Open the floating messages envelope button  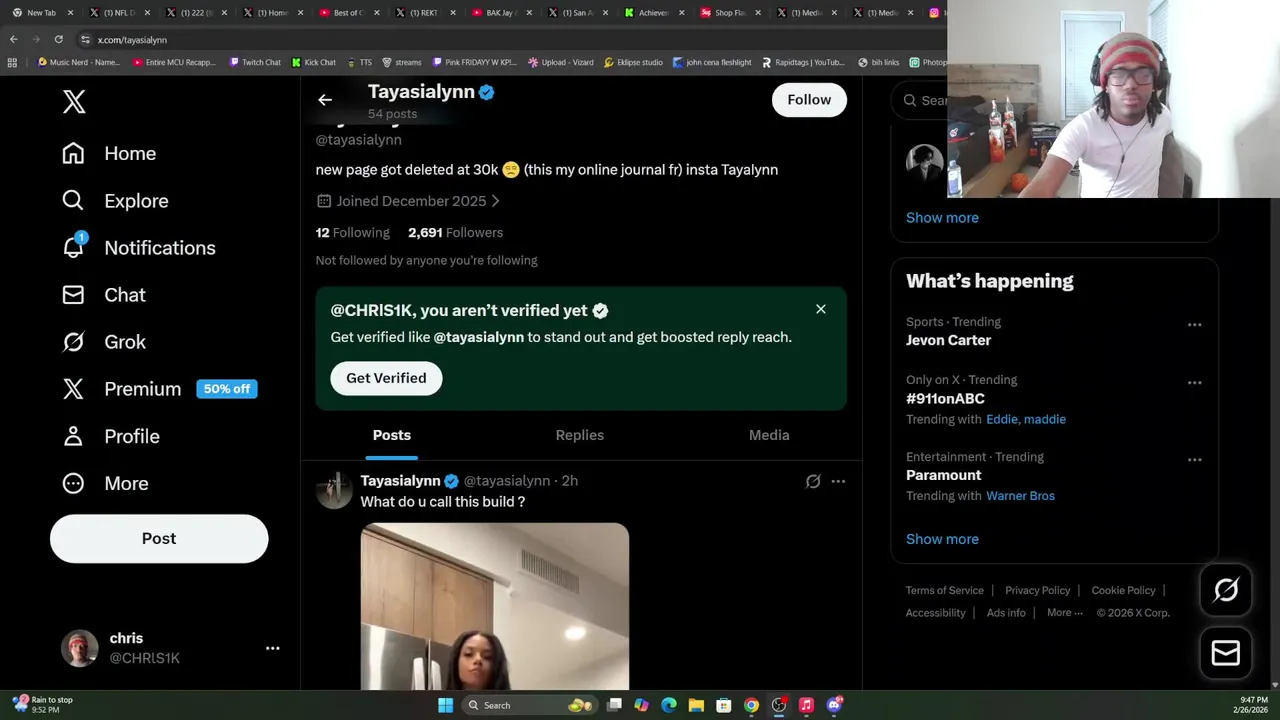(x=1226, y=653)
